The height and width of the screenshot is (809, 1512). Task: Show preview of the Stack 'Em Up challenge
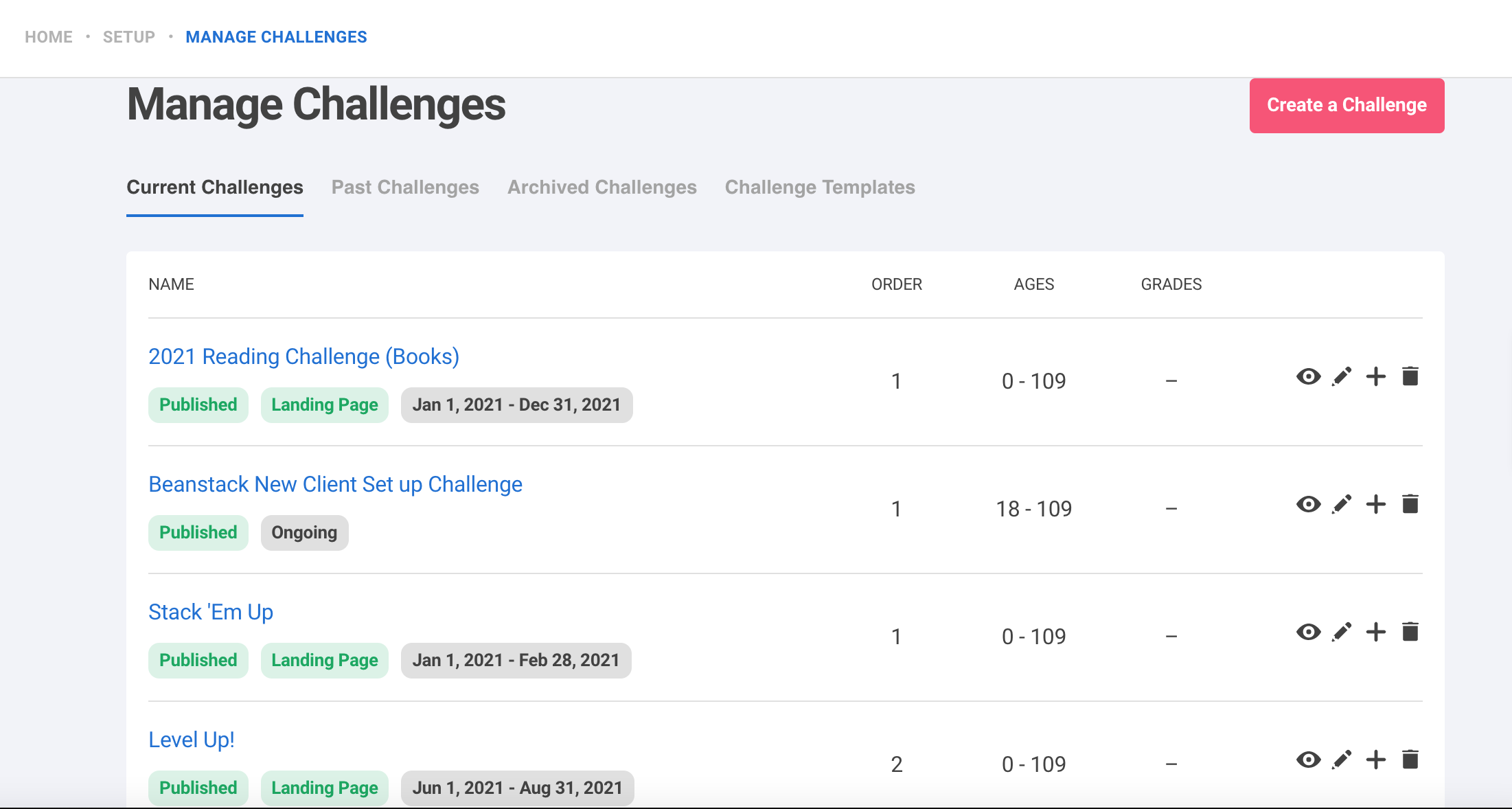tap(1308, 632)
